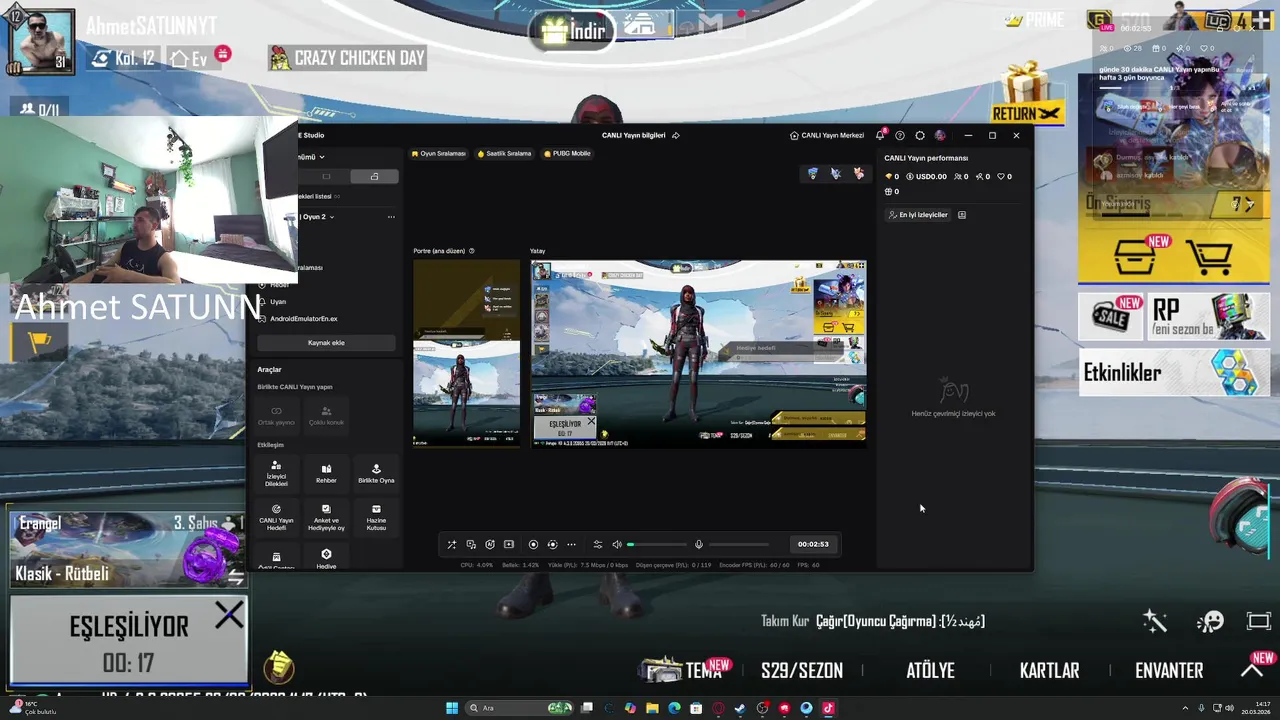
Task: Open control bar more options dots
Action: [x=571, y=544]
